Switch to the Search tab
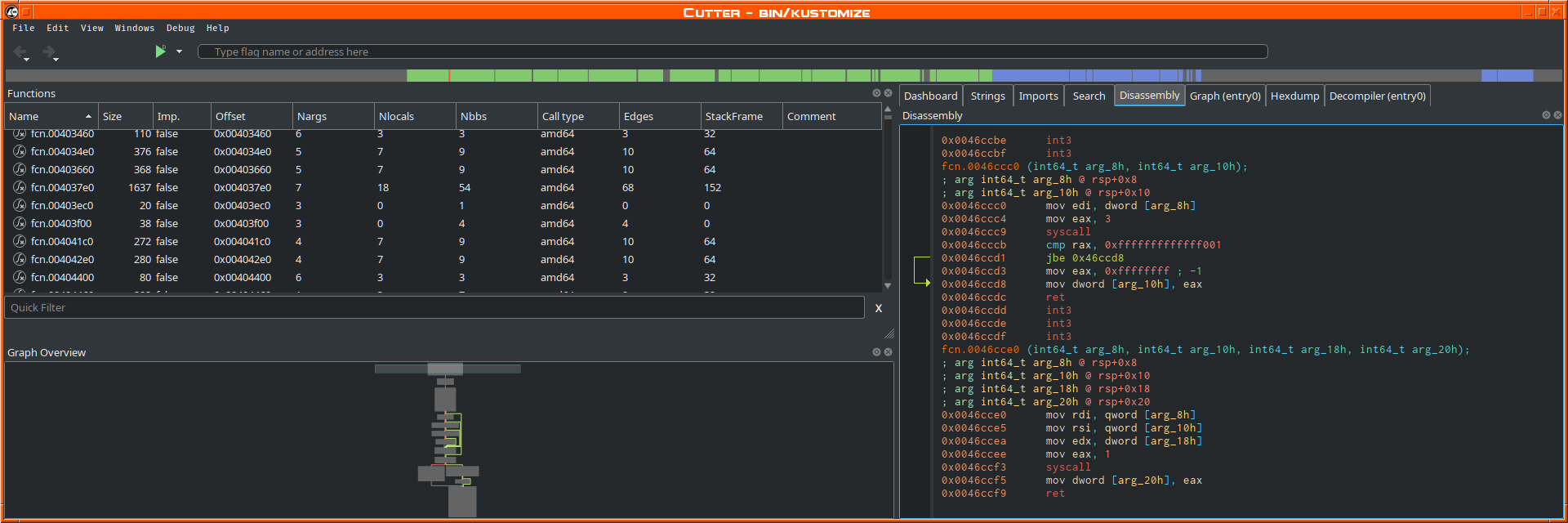 click(1089, 96)
